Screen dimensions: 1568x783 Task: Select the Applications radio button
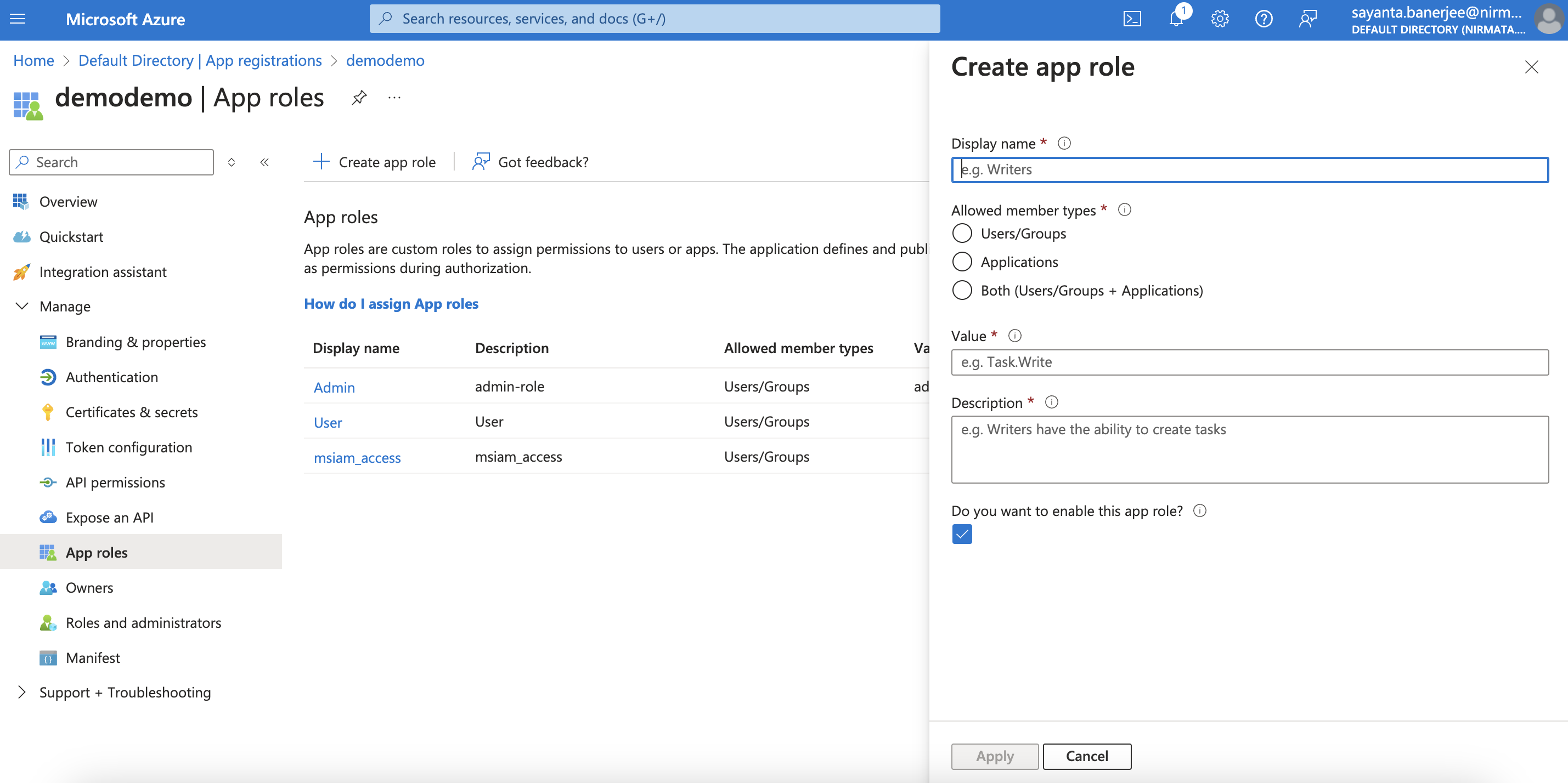pos(962,262)
